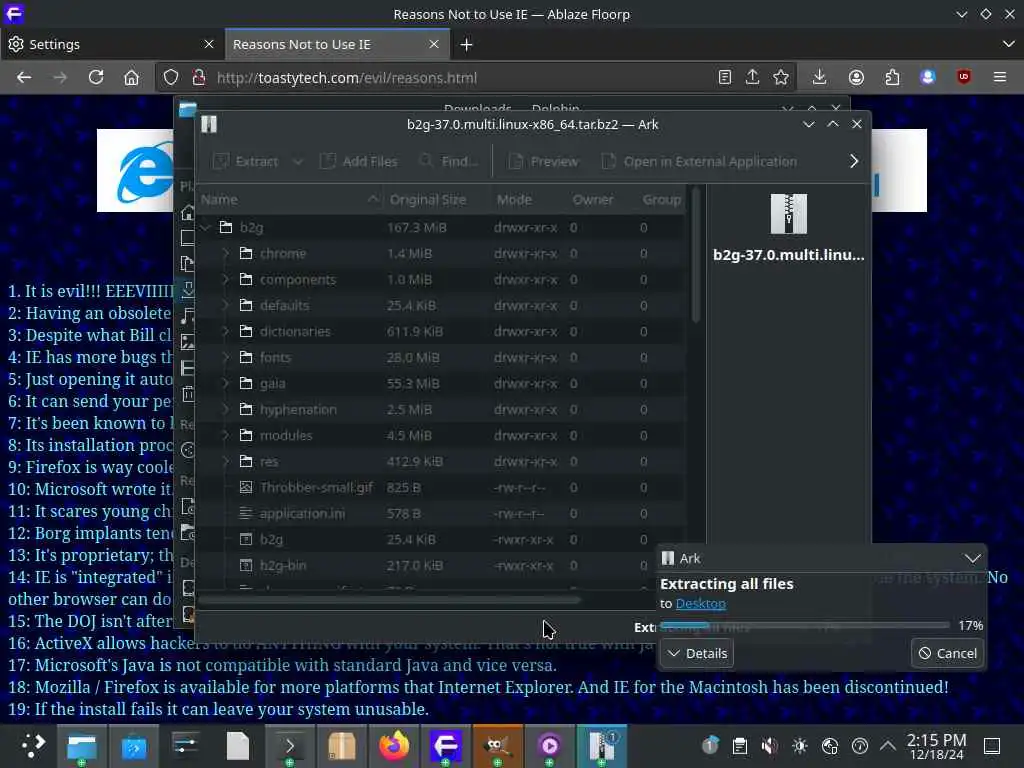Select the b2g-bin file row
Screen dimensions: 1024x768
[x=426, y=566]
